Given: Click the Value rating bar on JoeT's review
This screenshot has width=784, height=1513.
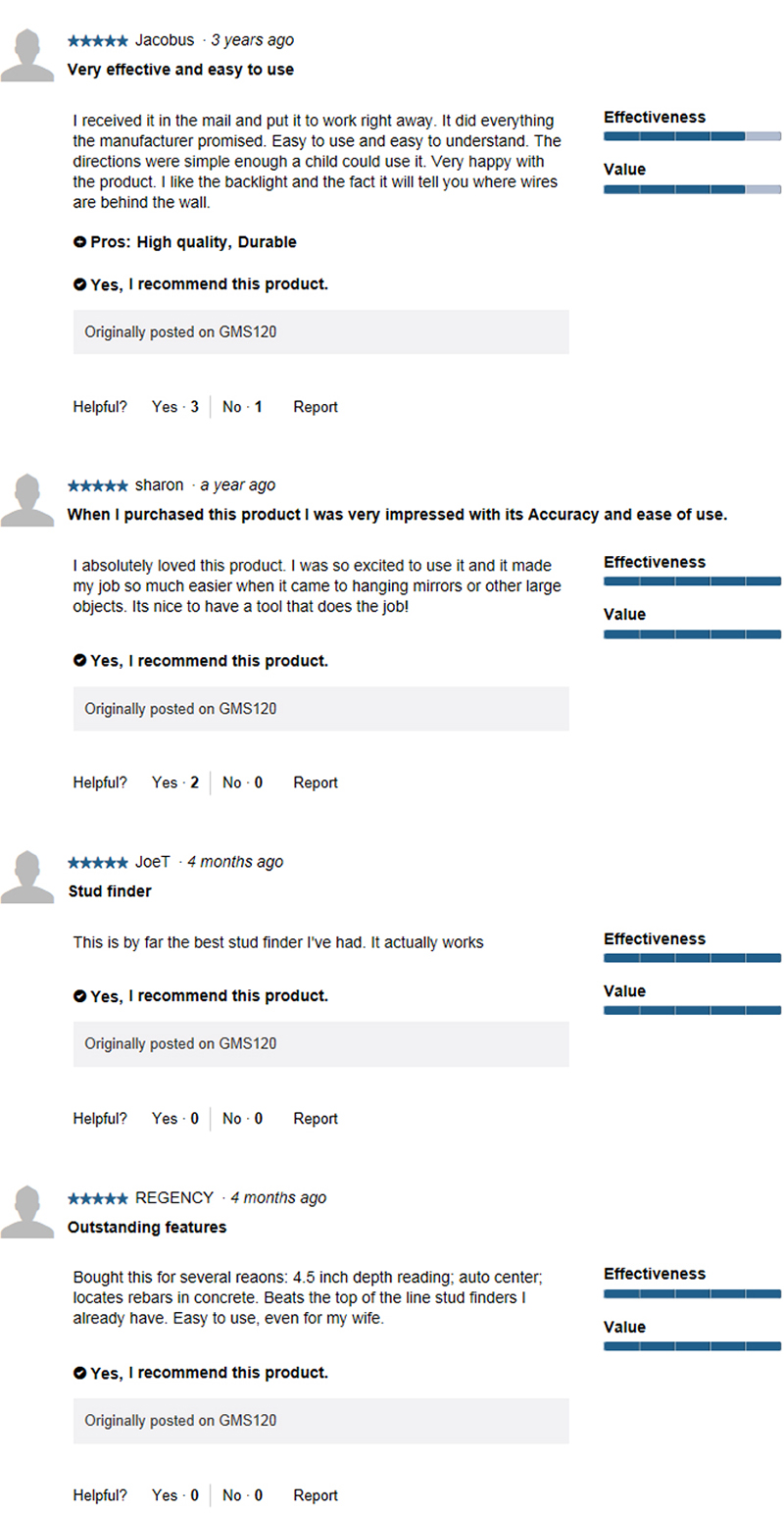Looking at the screenshot, I should point(692,1010).
